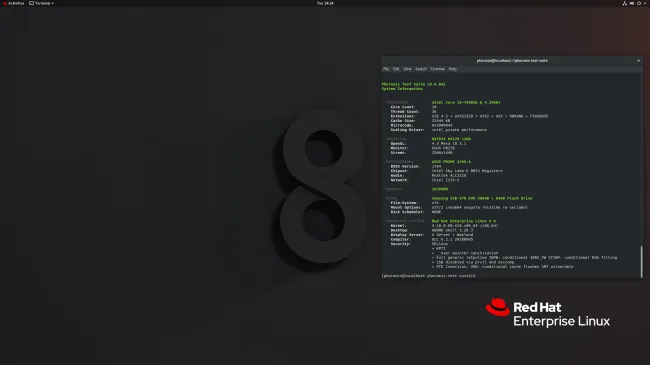Image resolution: width=650 pixels, height=365 pixels.
Task: Click the 'Cache Size:' label
Action: point(403,121)
